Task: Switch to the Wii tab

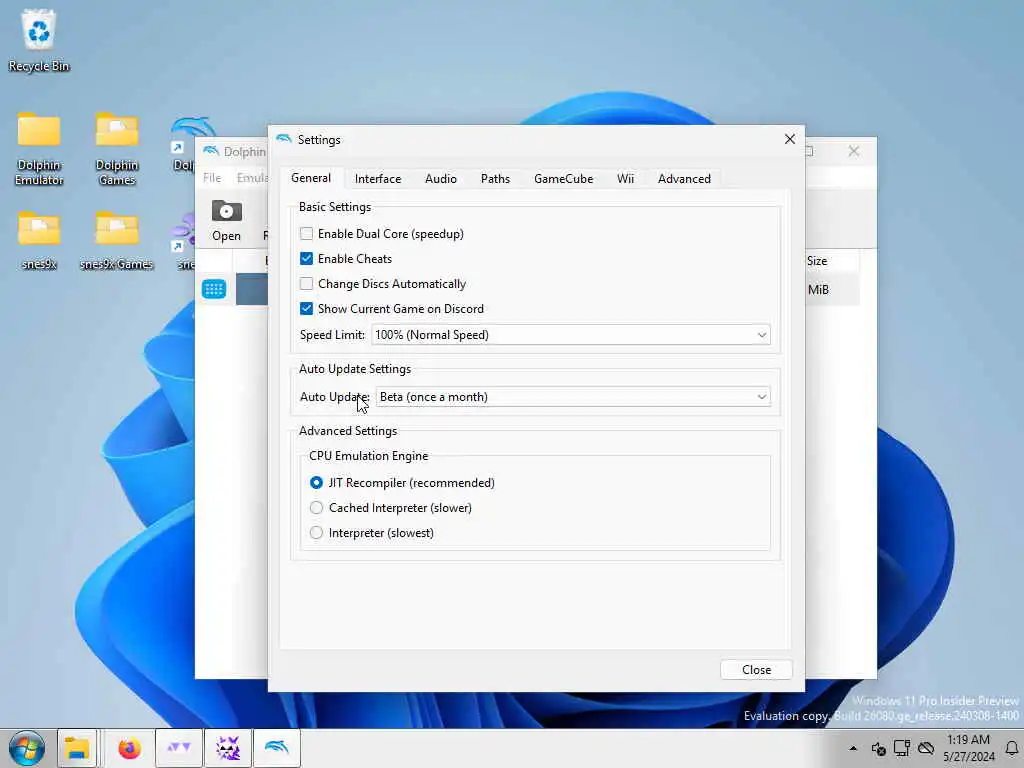Action: coord(625,178)
